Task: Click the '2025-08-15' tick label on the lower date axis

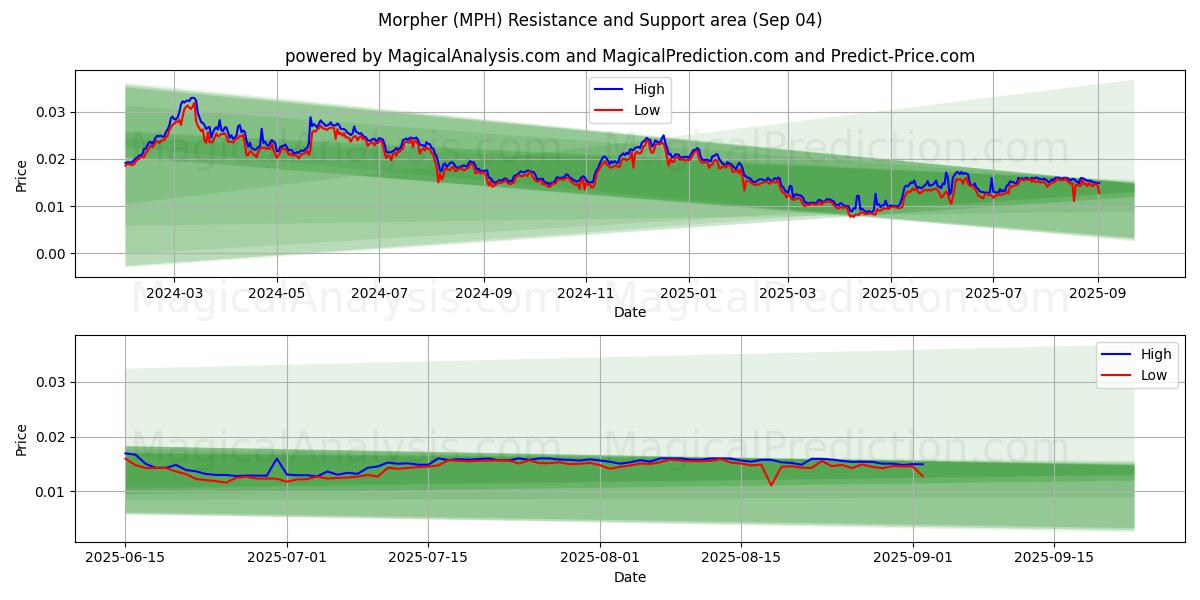Action: (741, 559)
